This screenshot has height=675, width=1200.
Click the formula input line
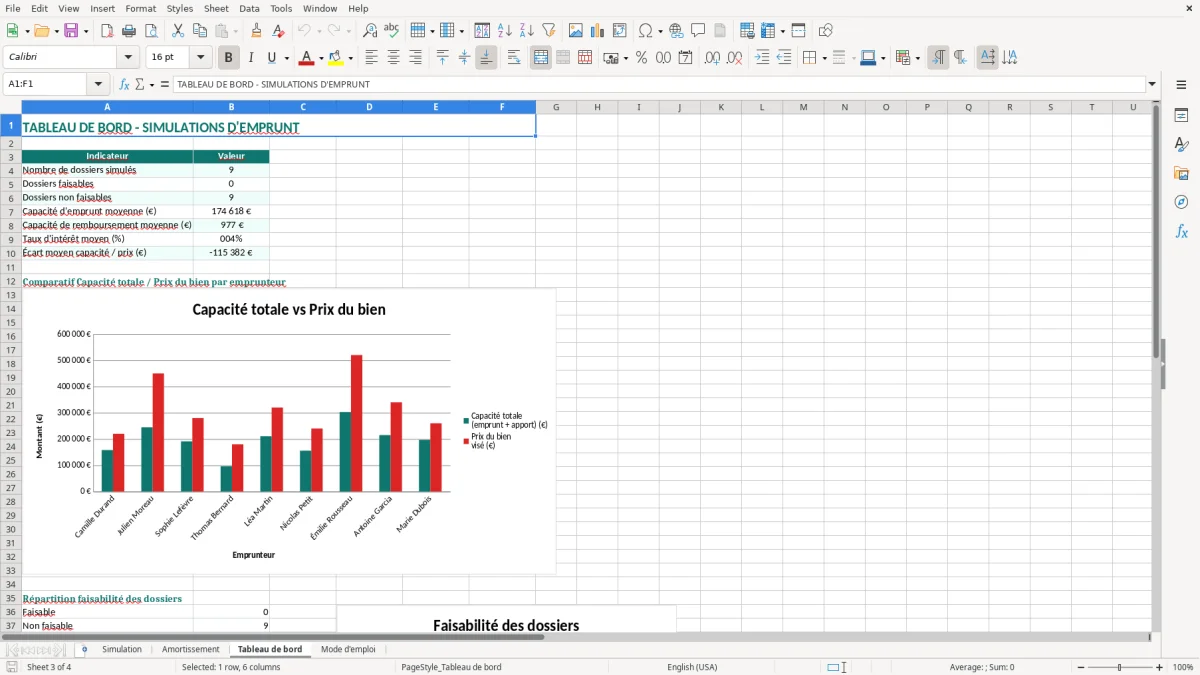[659, 85]
